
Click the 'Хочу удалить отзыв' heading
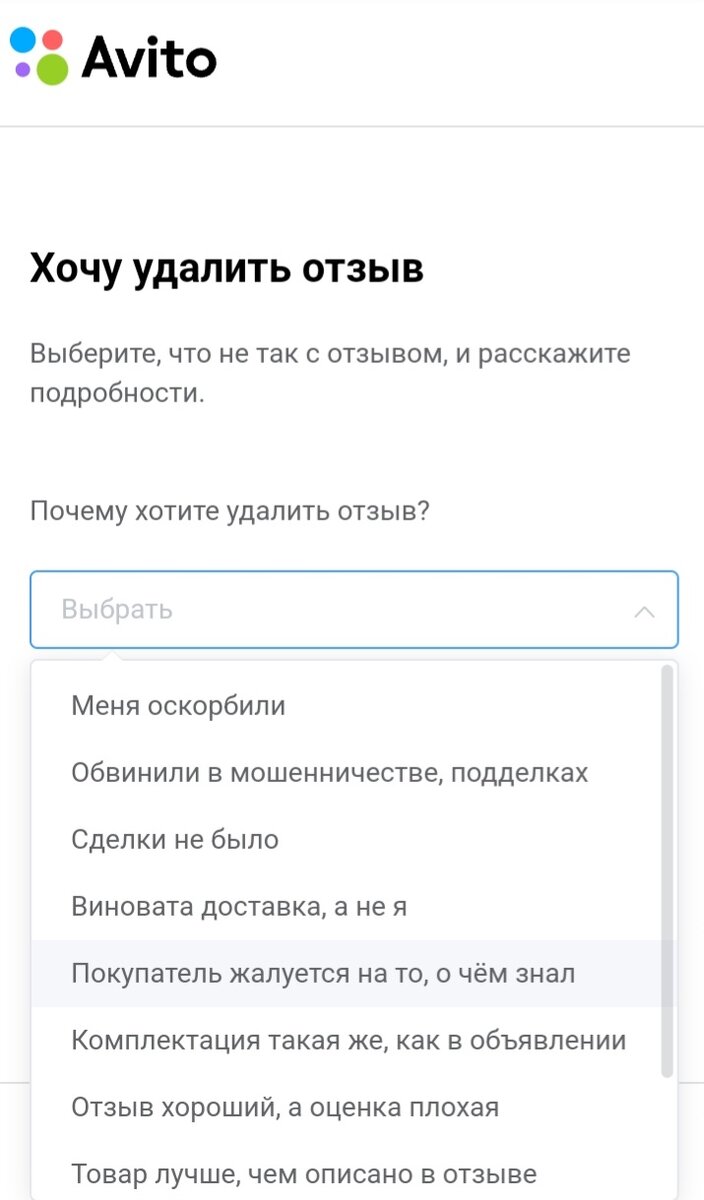(x=225, y=268)
